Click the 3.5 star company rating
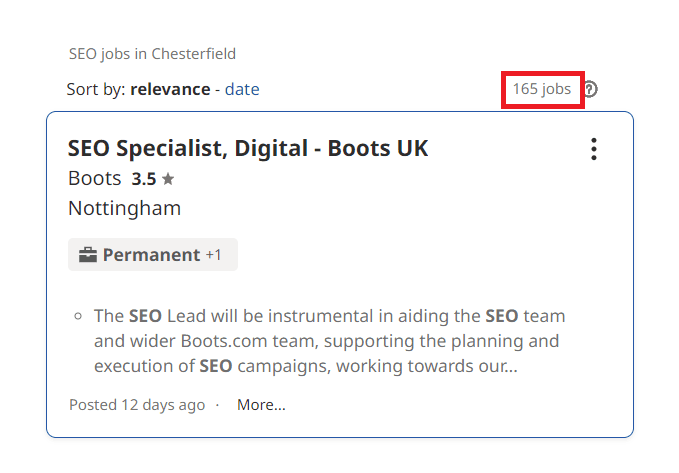679x473 pixels. (153, 179)
